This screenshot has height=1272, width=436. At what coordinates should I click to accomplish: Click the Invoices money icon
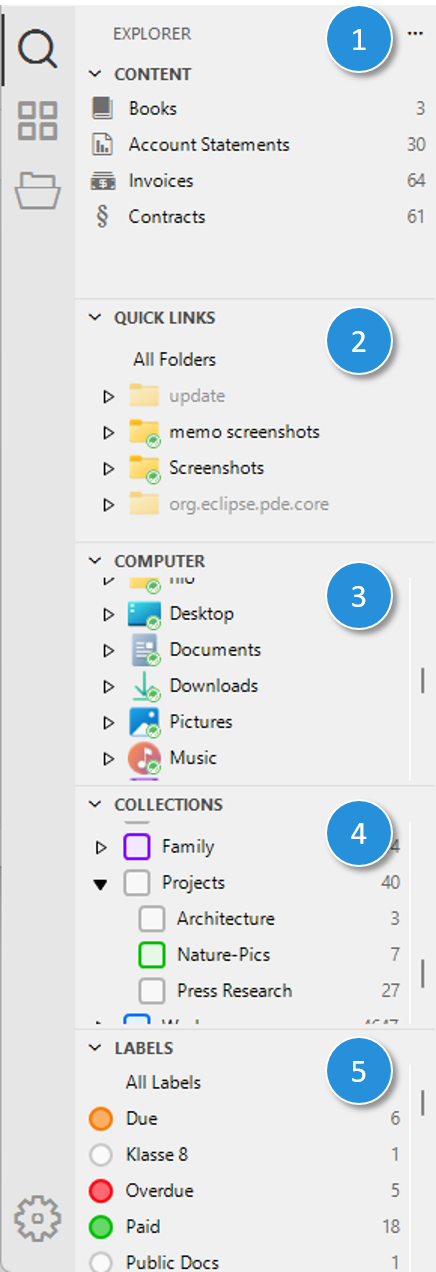[x=103, y=181]
